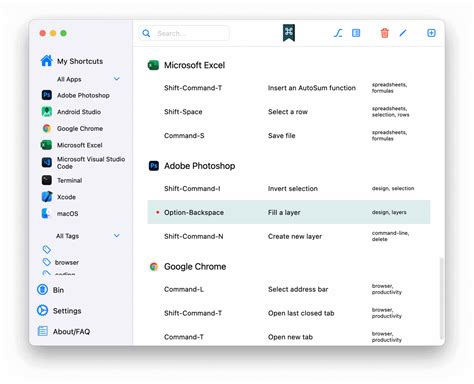Select Command-S shortcut text

click(184, 136)
